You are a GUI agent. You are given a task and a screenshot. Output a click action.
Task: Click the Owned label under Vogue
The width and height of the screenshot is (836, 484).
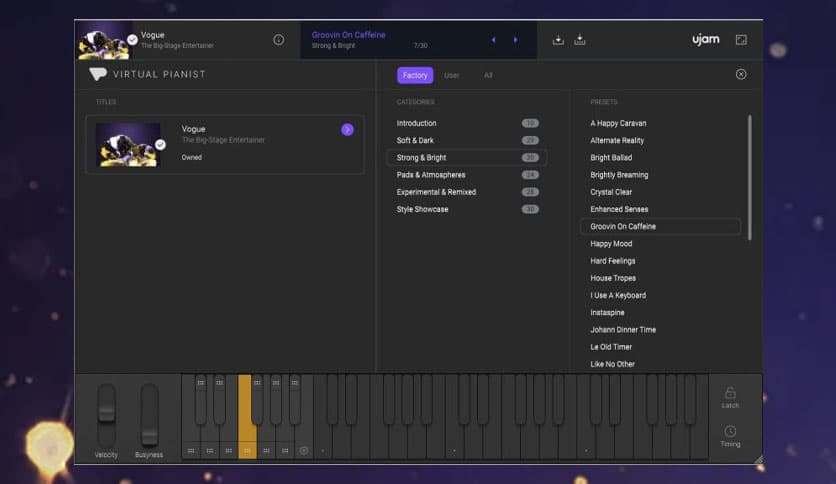click(191, 157)
